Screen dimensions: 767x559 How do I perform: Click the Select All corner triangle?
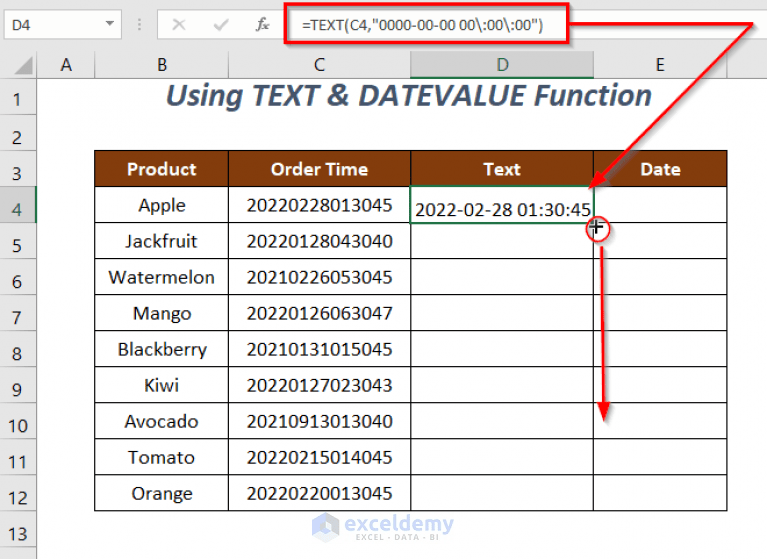pos(23,65)
